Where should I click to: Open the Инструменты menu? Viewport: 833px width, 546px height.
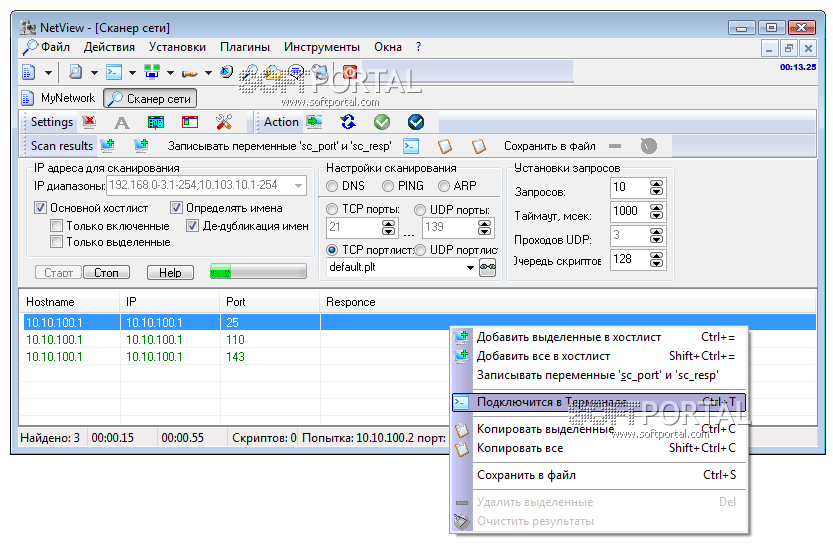pyautogui.click(x=322, y=47)
